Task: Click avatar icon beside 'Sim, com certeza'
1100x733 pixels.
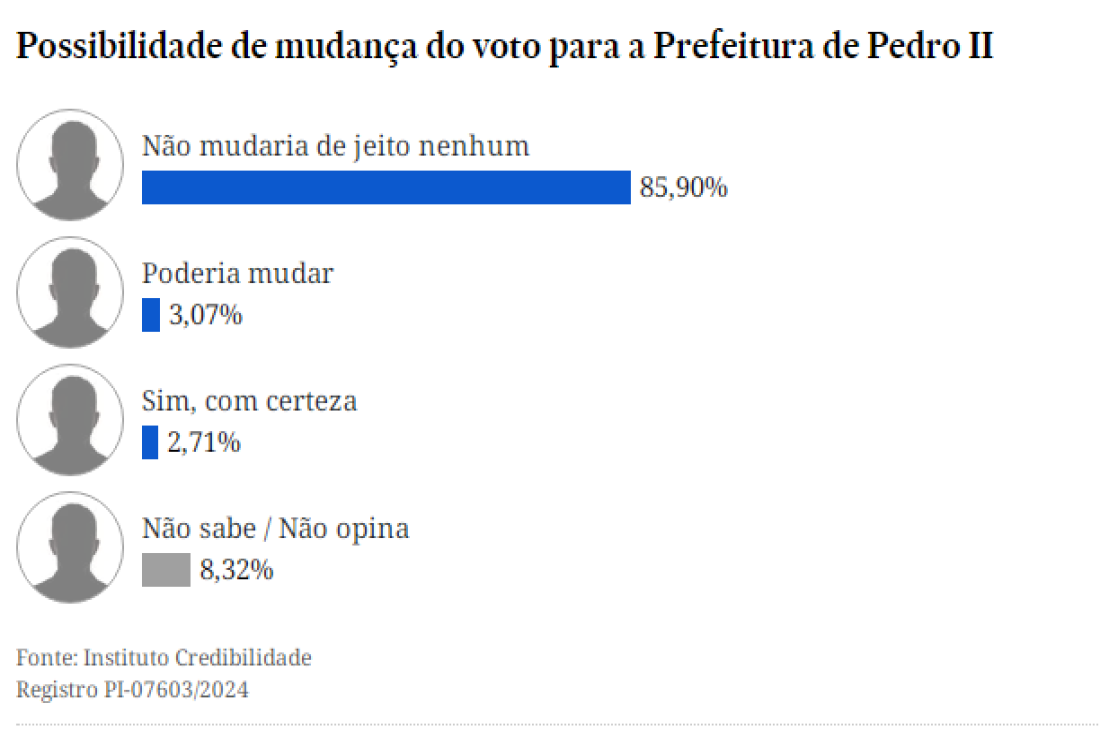Action: [70, 419]
